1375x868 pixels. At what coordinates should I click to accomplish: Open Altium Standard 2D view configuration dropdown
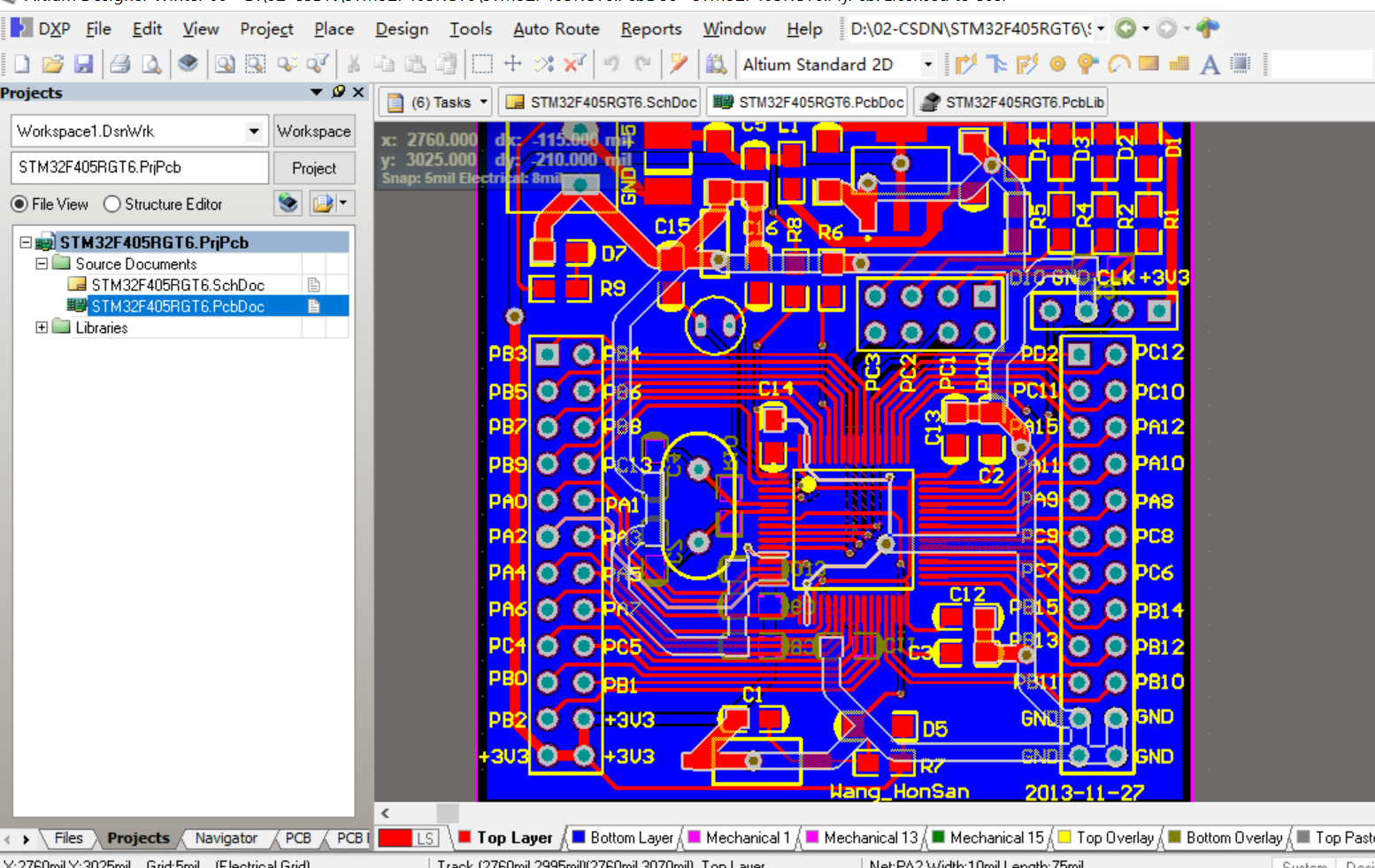pos(927,64)
